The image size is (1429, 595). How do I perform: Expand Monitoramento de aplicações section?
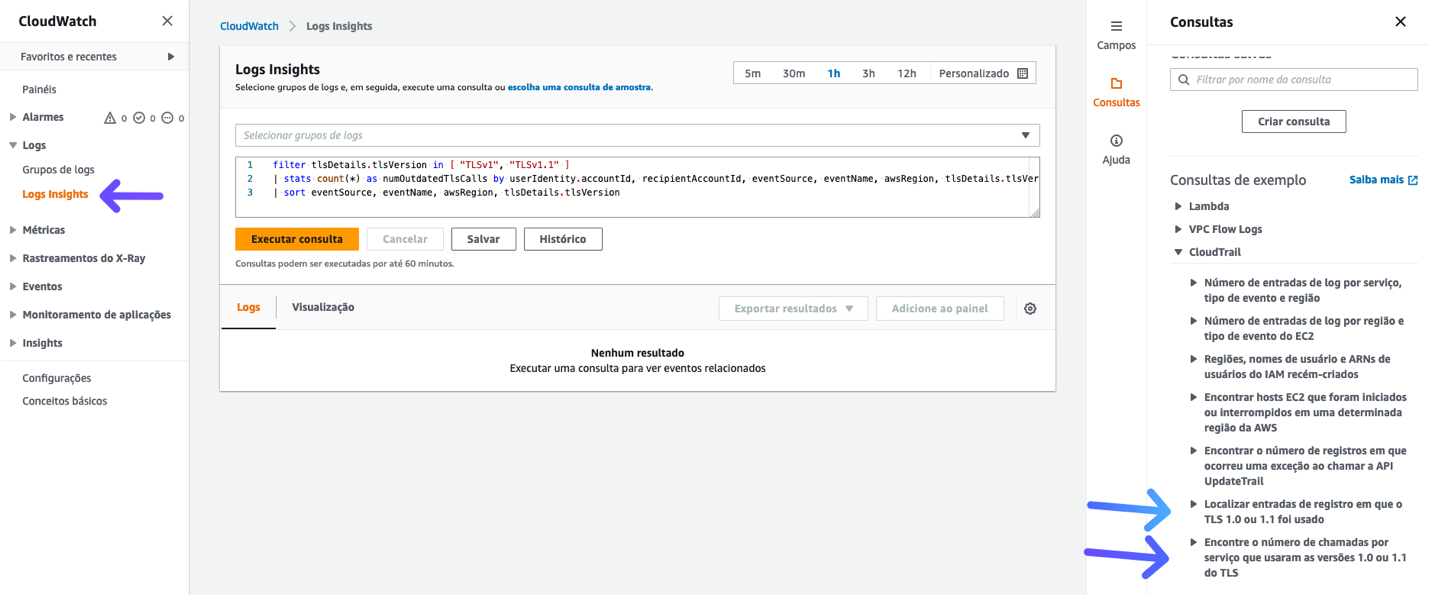click(x=13, y=314)
